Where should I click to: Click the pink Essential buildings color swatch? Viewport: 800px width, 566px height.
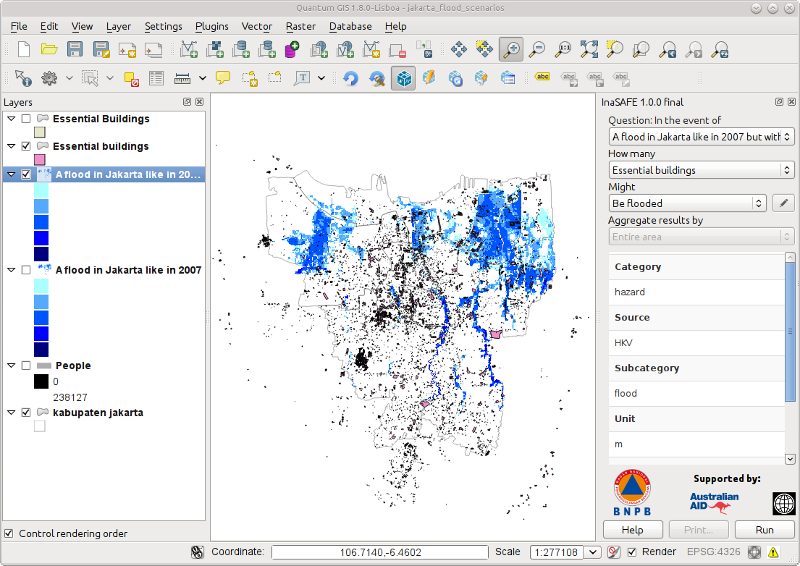coord(39,160)
